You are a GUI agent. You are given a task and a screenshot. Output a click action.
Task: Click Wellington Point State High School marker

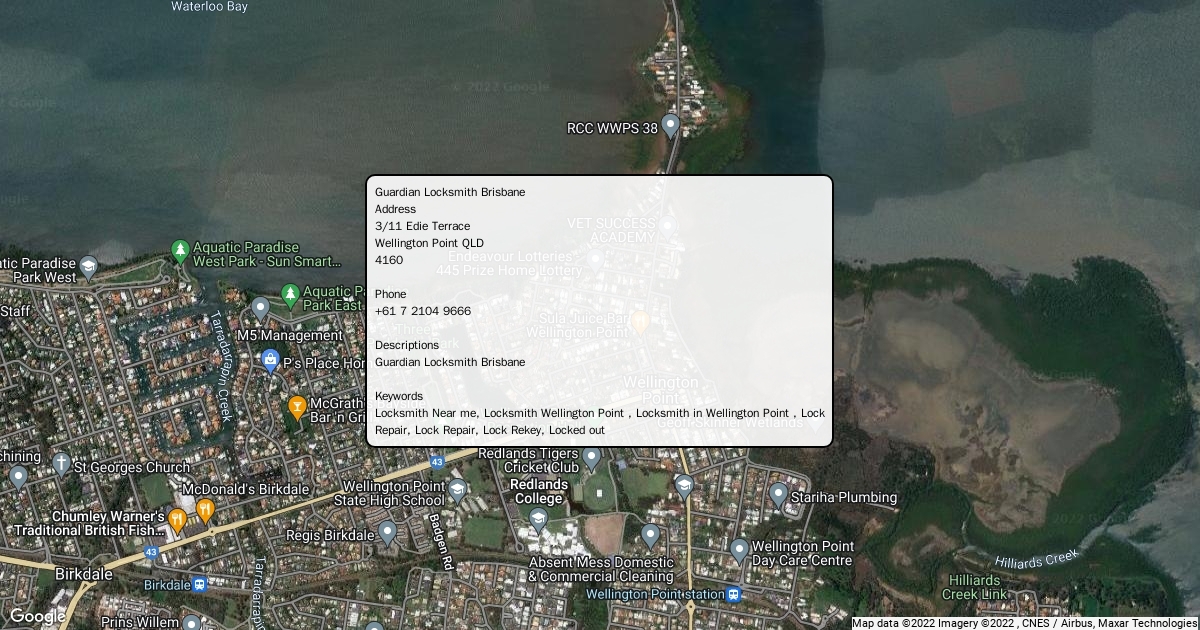point(457,490)
